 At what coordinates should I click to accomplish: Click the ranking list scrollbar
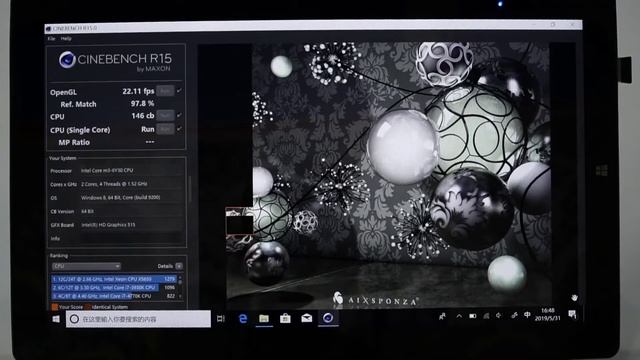(x=180, y=287)
